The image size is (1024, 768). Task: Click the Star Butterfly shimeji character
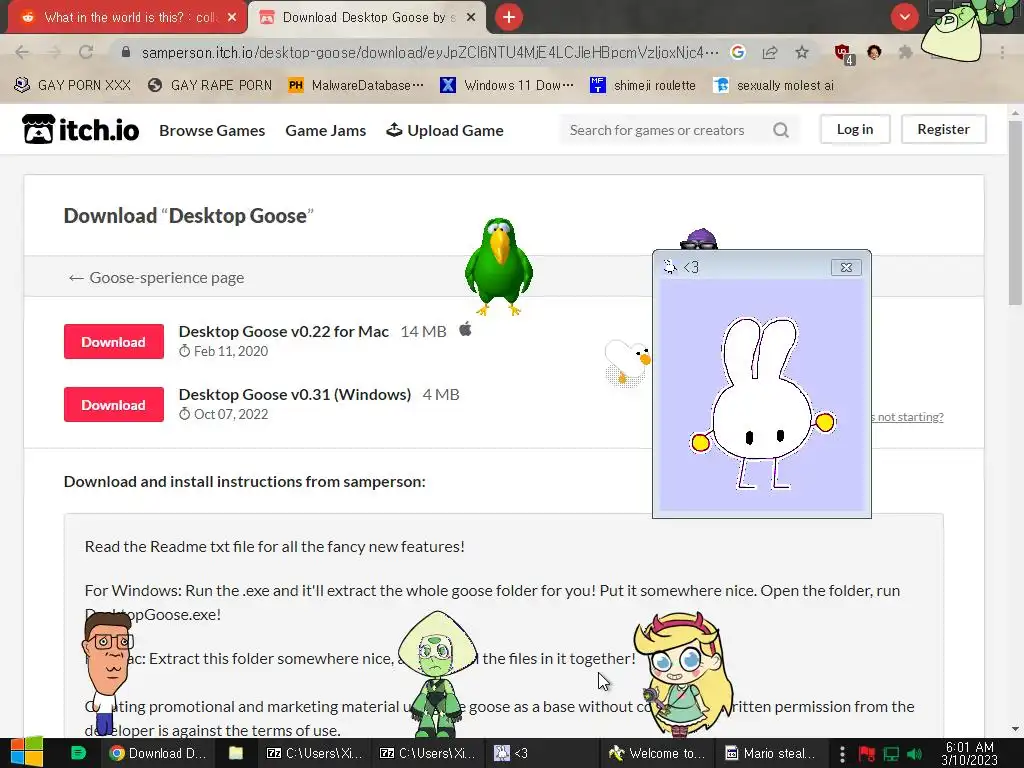click(x=682, y=673)
